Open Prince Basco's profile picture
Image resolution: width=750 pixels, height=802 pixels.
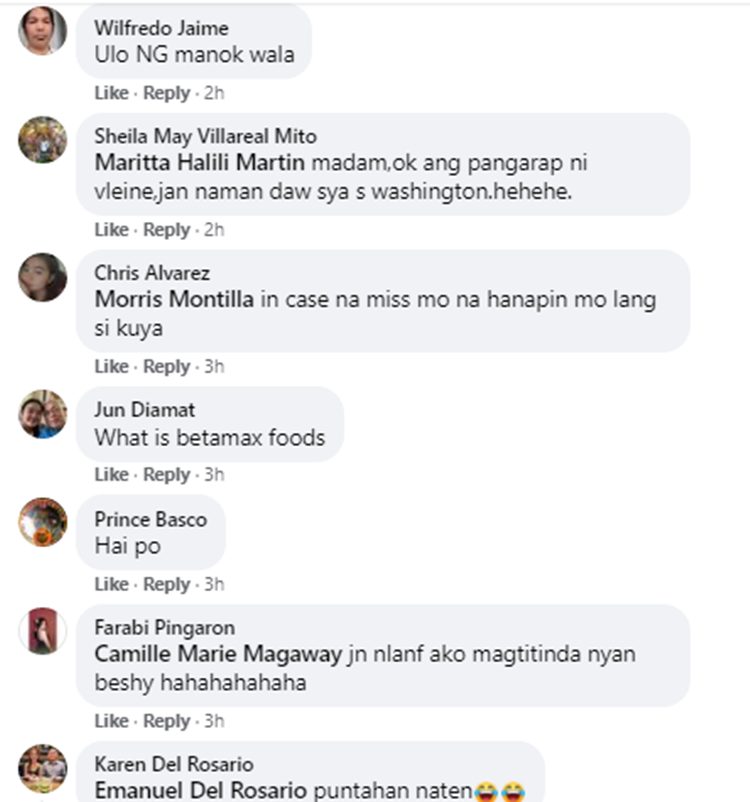click(x=42, y=522)
